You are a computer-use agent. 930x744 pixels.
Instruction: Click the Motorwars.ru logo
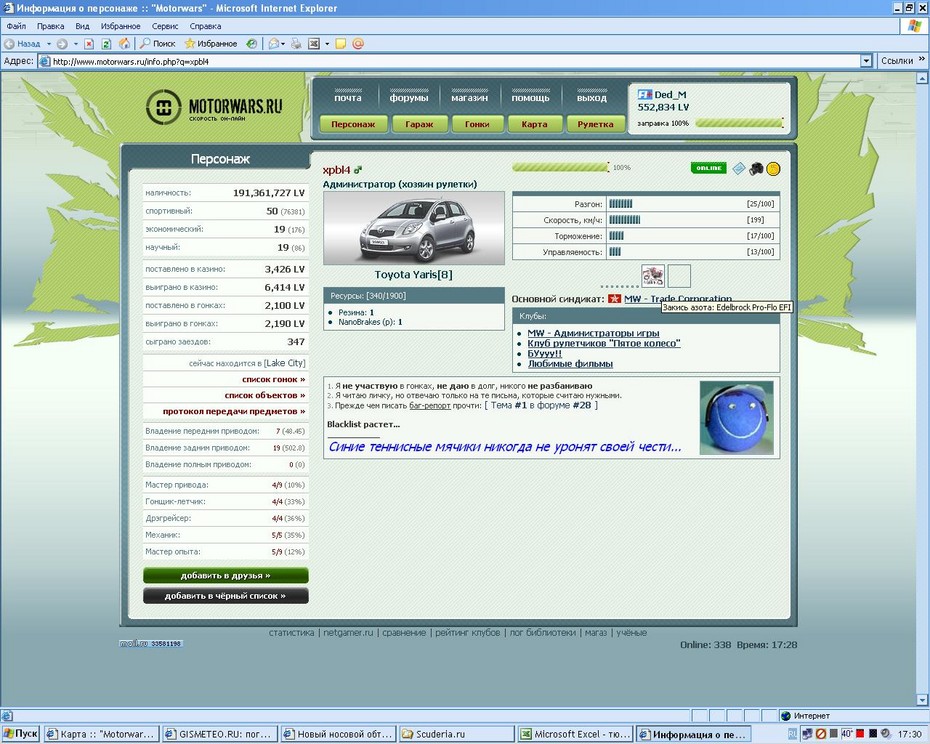[214, 107]
